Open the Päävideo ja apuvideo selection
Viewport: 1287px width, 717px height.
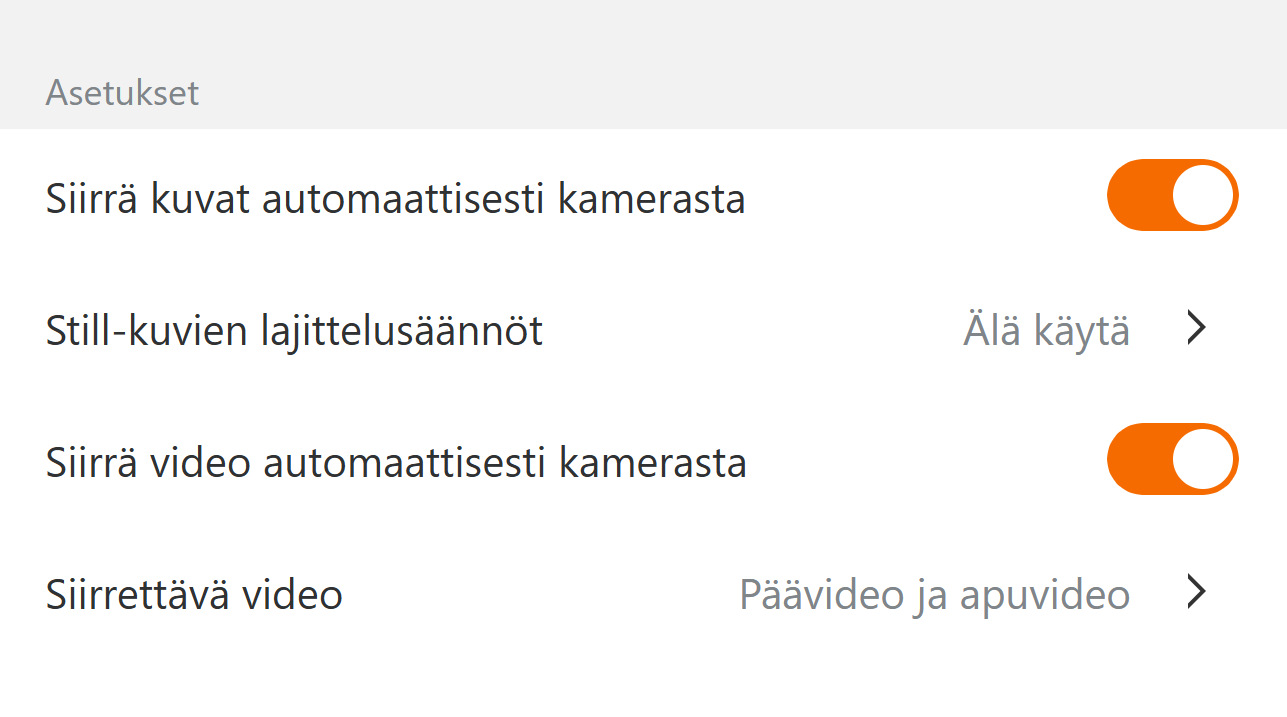934,595
